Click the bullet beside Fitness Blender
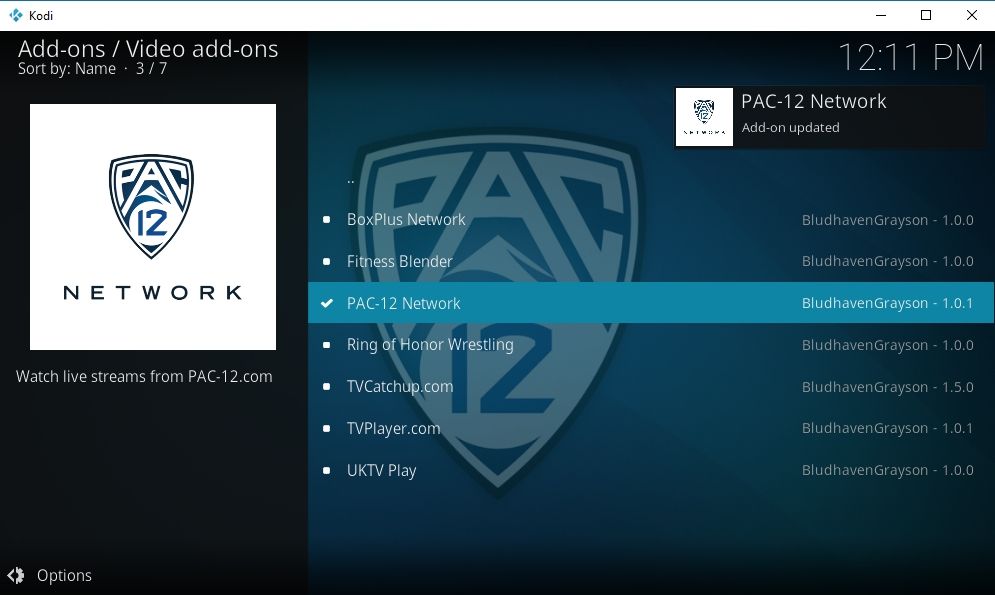 pos(326,261)
